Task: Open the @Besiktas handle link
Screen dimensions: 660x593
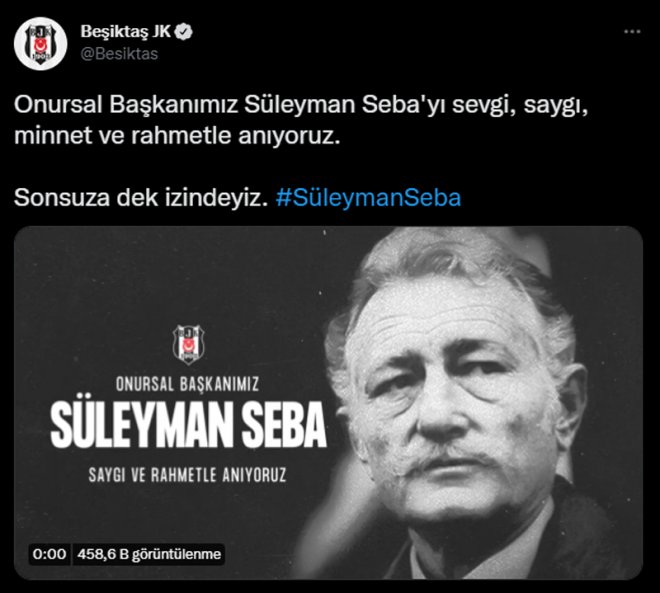Action: click(x=119, y=54)
